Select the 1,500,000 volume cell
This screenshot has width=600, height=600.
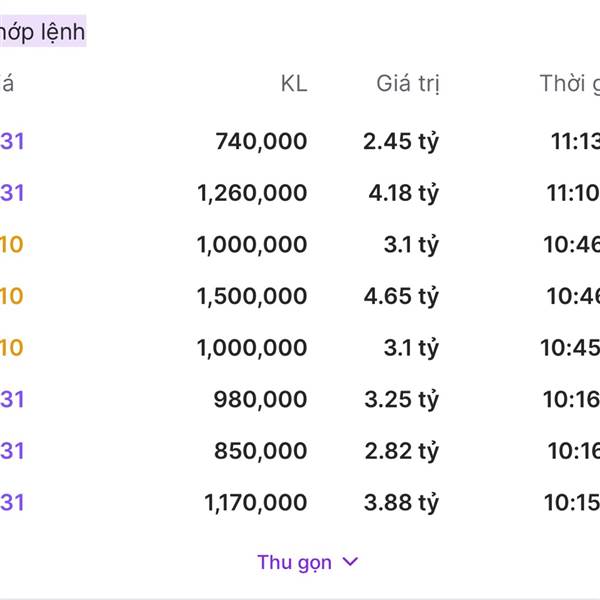coord(252,296)
